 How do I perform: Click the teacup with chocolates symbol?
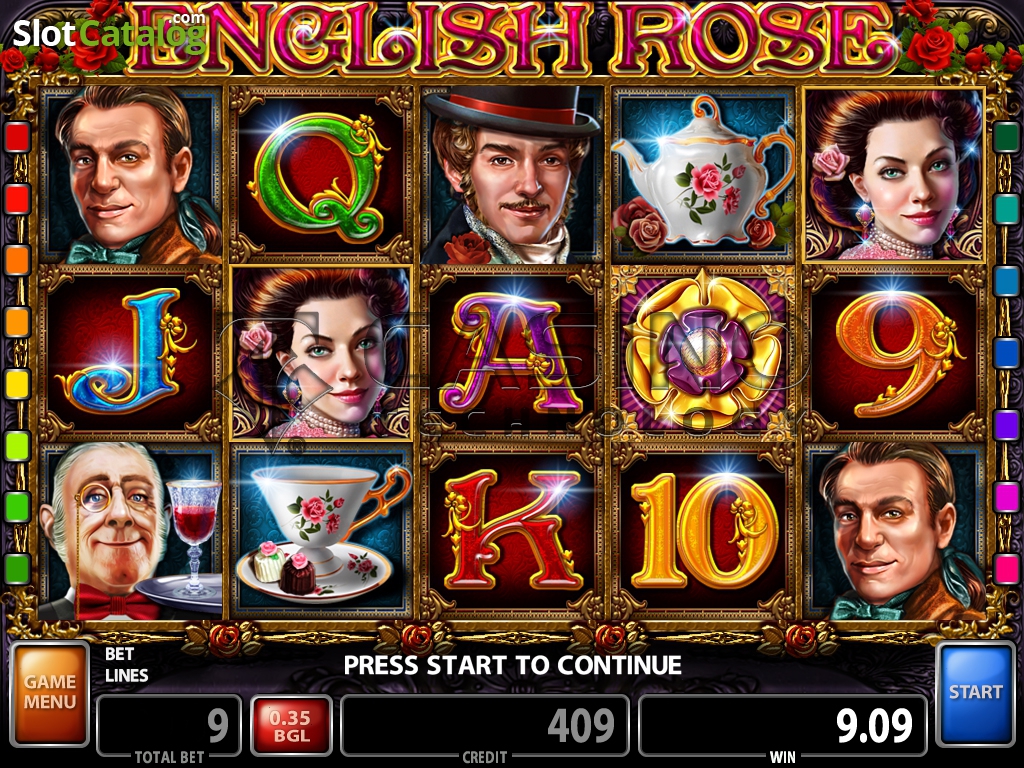[x=321, y=532]
